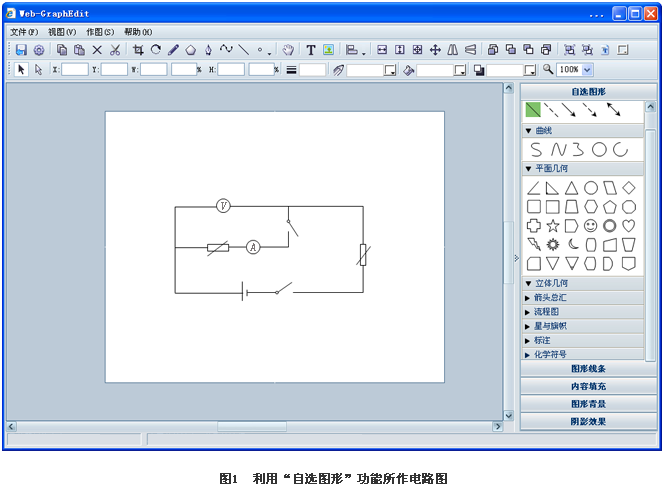663x484 pixels.
Task: Pick the lightning bolt shape
Action: (x=534, y=244)
